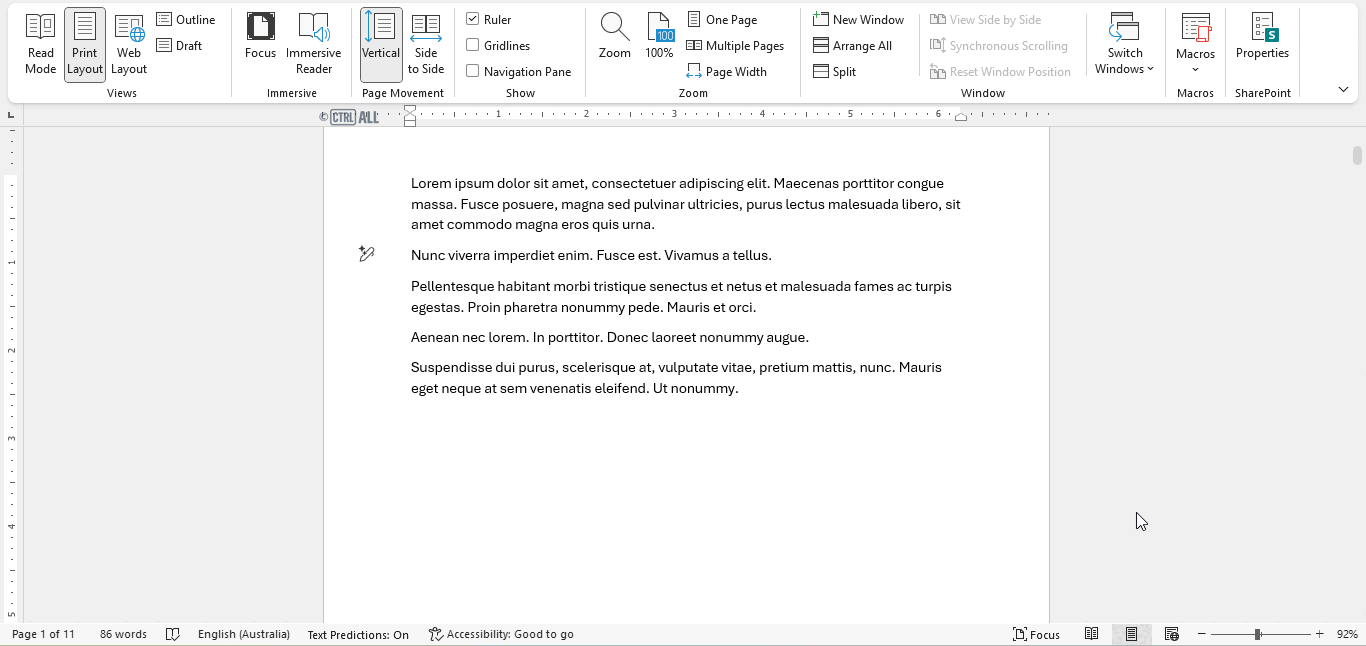The width and height of the screenshot is (1366, 646).
Task: Create a New Window
Action: 858,18
